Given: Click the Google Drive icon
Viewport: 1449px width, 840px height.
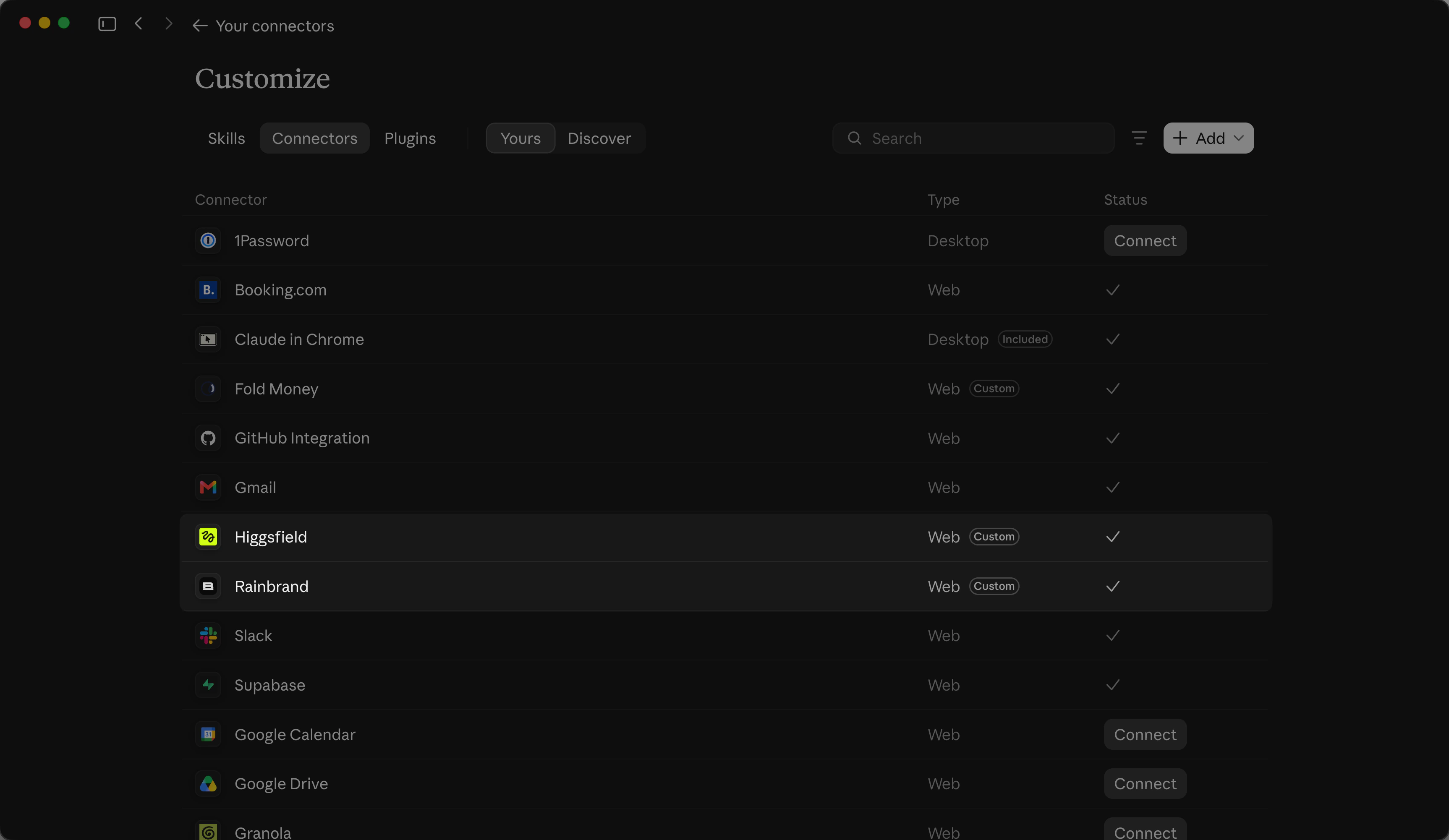Looking at the screenshot, I should (208, 784).
